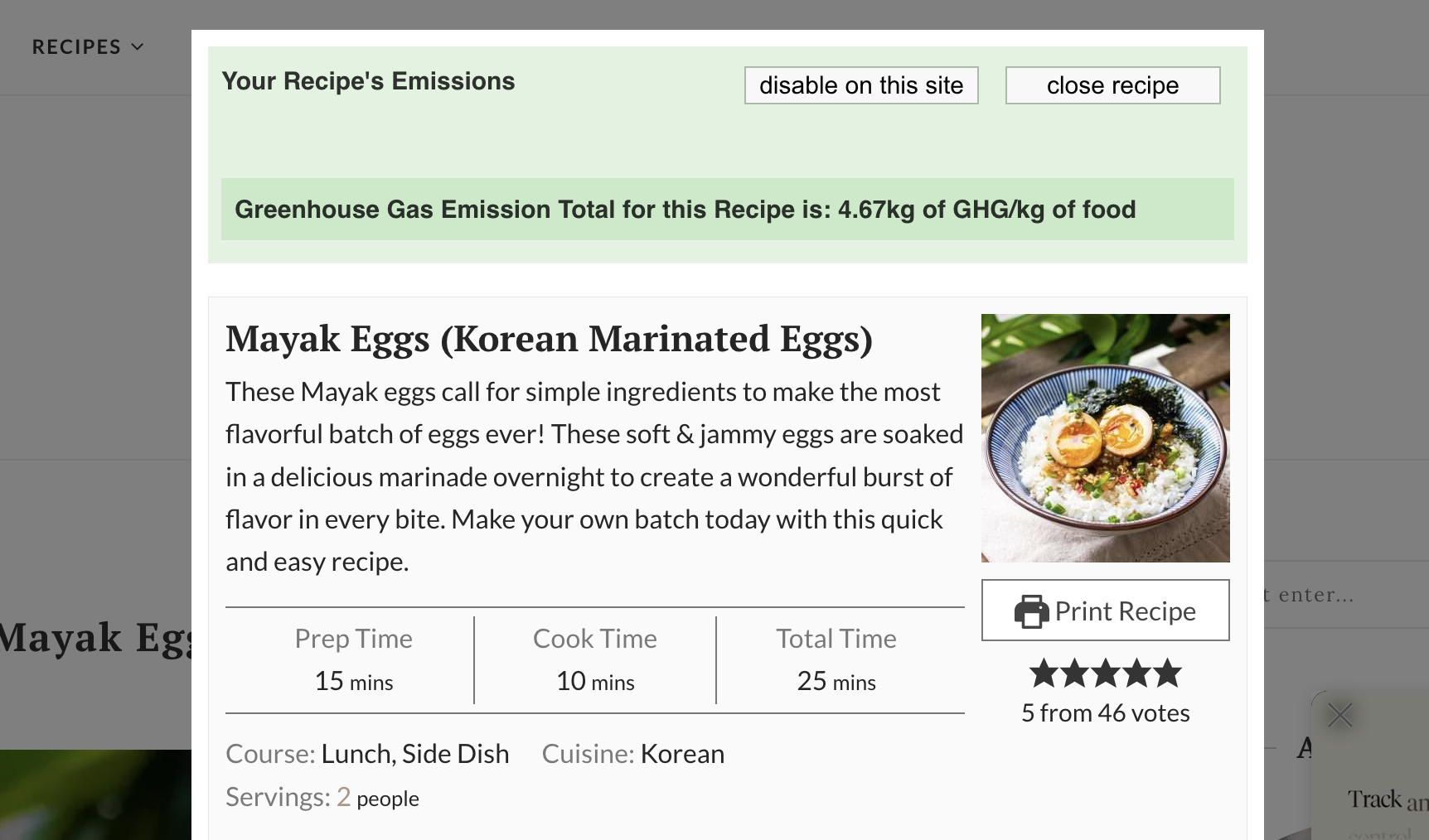This screenshot has width=1429, height=840.
Task: Adjust servings by clicking the orange '2'
Action: coord(343,796)
